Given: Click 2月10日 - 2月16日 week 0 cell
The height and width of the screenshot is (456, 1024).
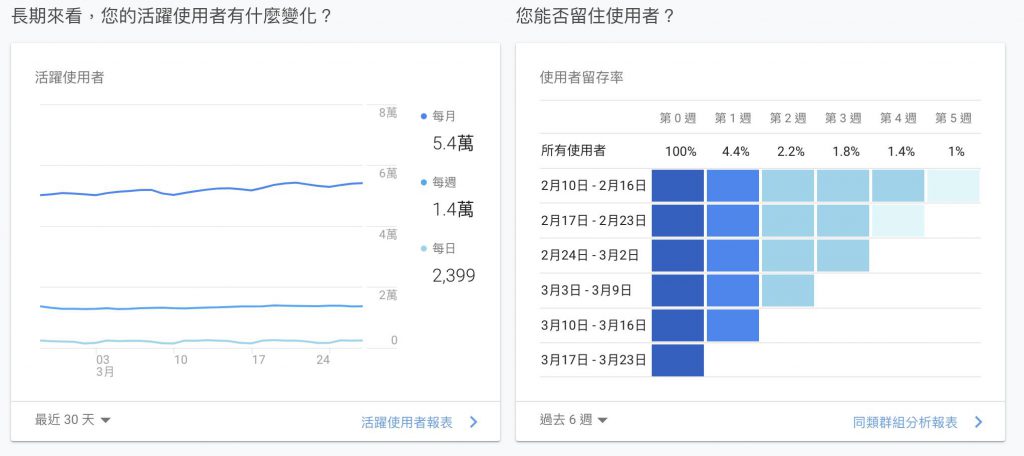Looking at the screenshot, I should (678, 186).
